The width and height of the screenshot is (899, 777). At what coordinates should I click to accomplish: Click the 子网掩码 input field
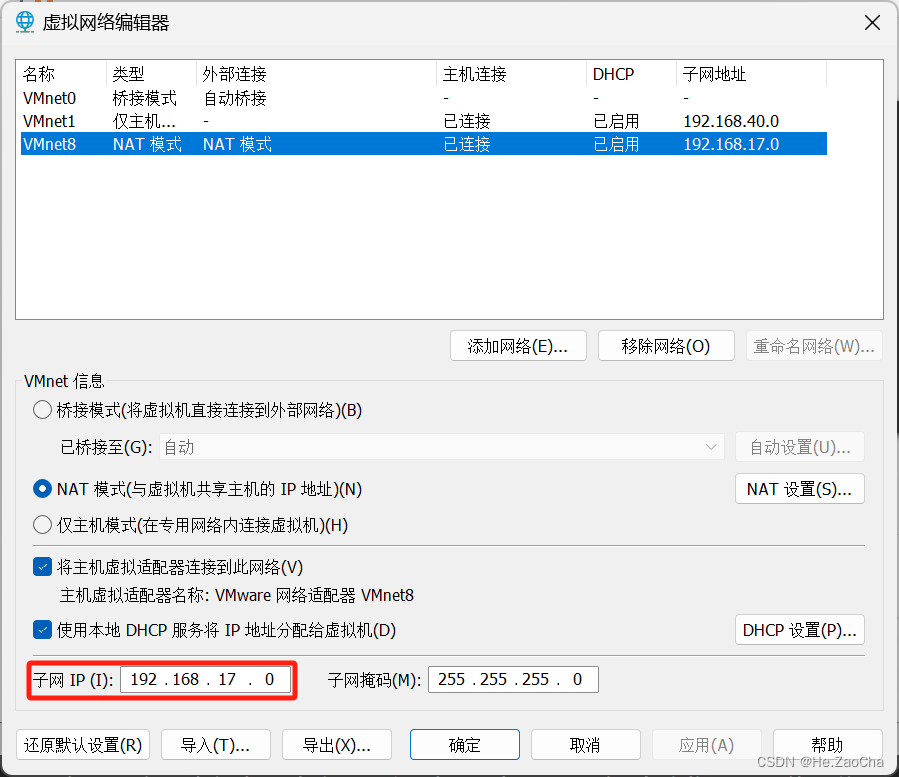coord(513,679)
